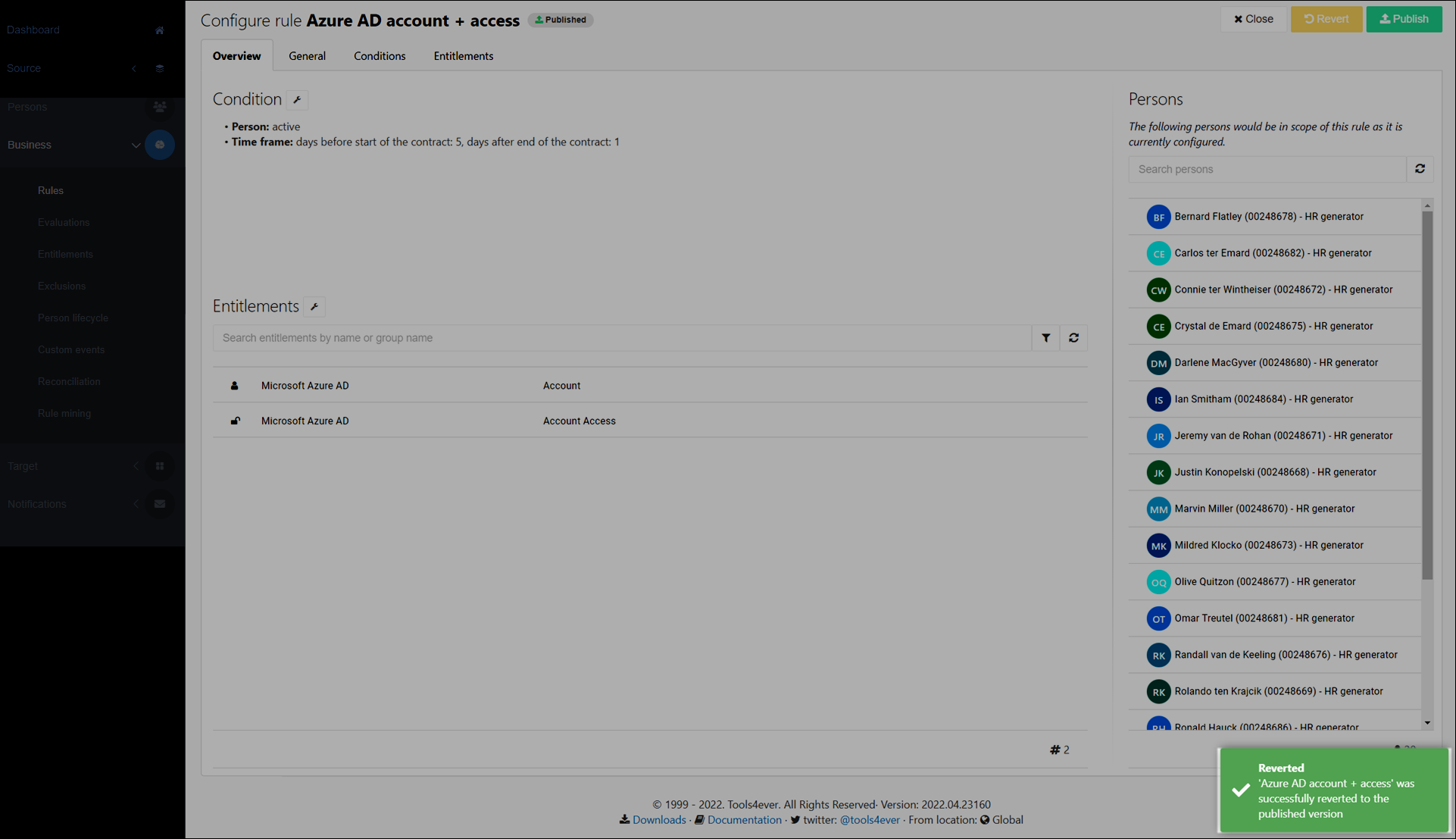Click the Notifications envelope icon
Screen dimensions: 1456x839
[159, 504]
